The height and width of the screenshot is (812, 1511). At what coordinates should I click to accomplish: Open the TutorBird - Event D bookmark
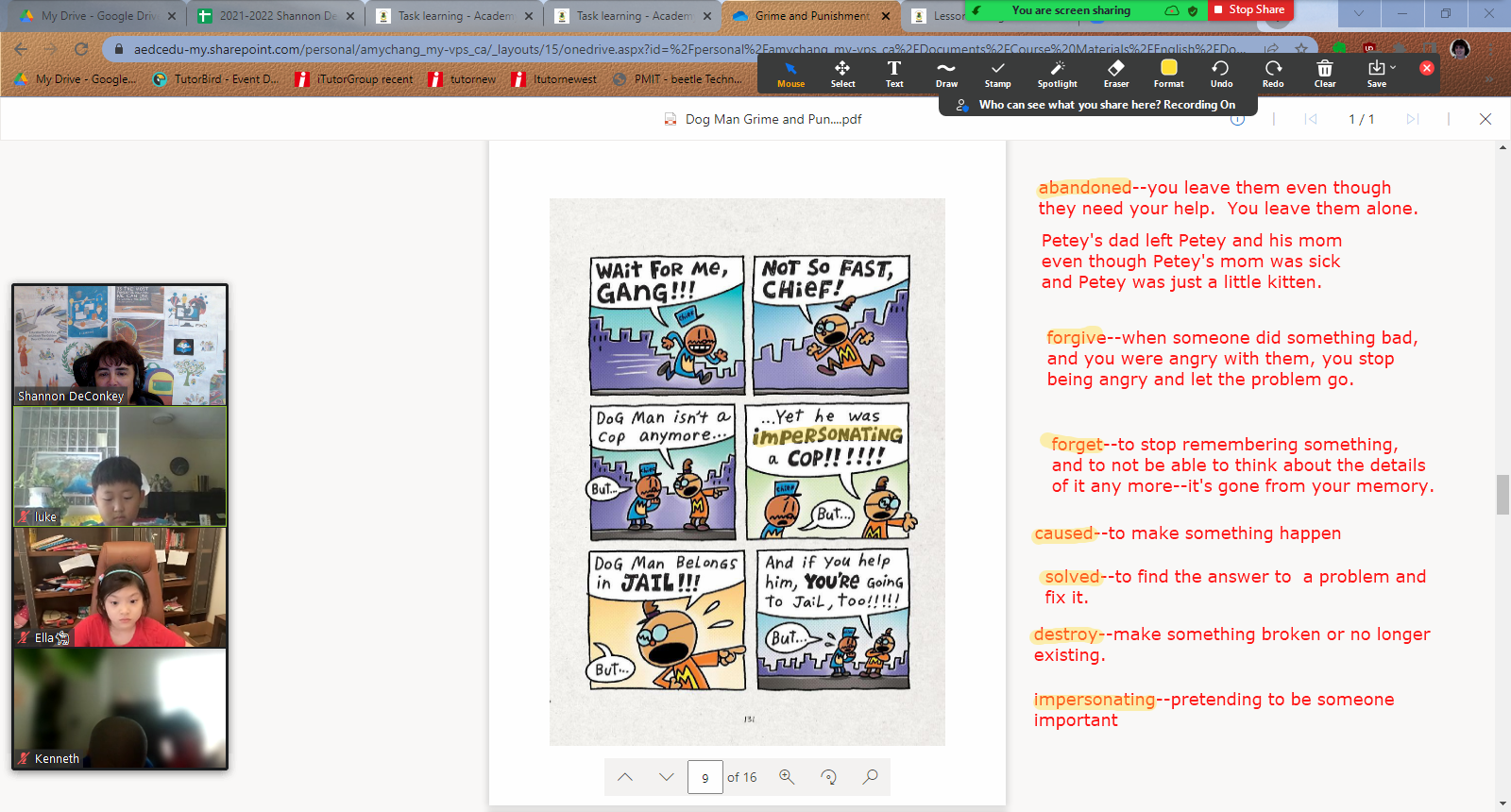(x=215, y=79)
